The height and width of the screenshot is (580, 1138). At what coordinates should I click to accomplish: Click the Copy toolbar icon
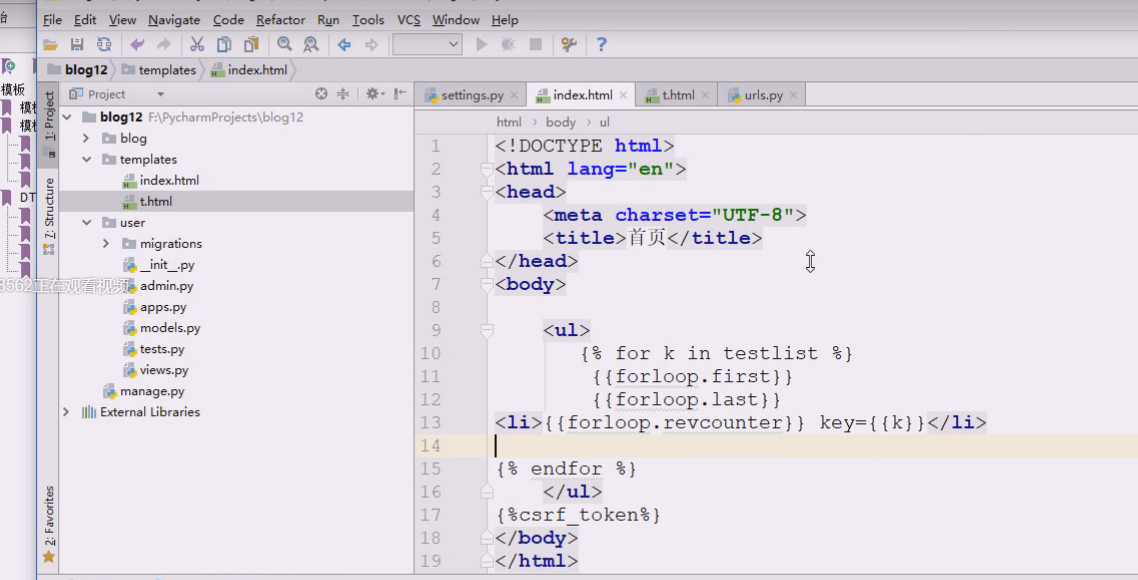pyautogui.click(x=224, y=45)
